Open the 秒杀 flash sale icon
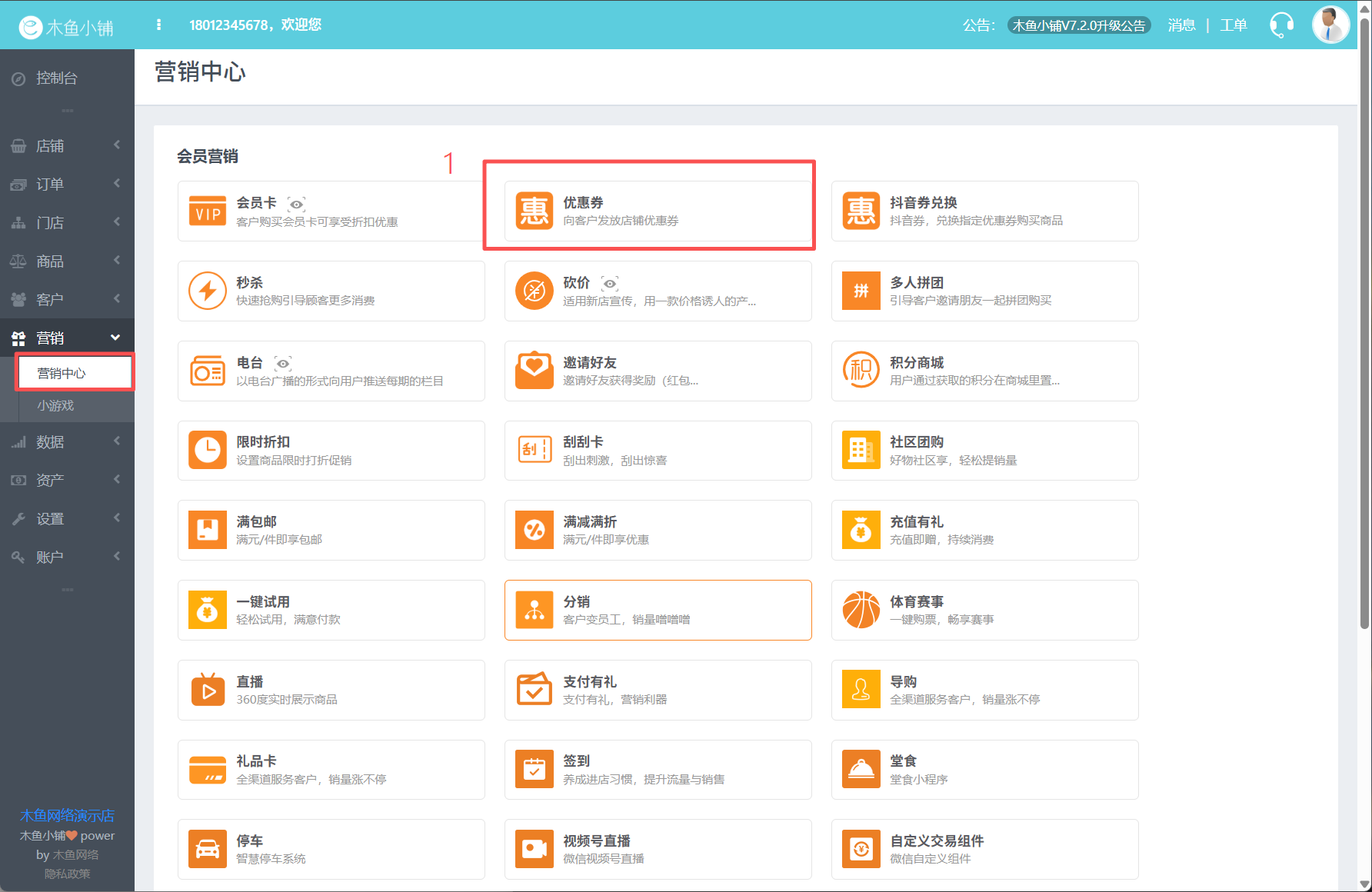The height and width of the screenshot is (892, 1372). [207, 291]
